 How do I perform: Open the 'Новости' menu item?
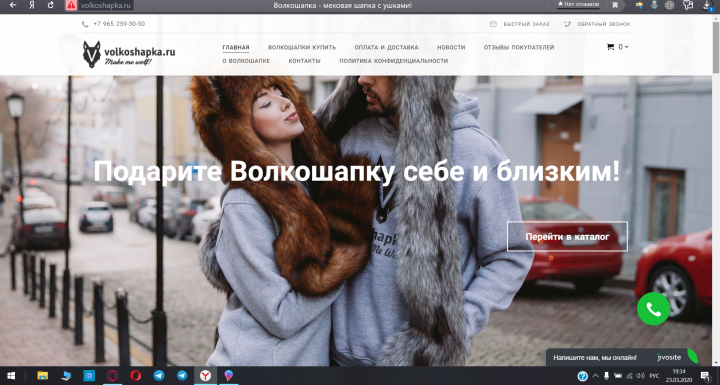[x=451, y=47]
